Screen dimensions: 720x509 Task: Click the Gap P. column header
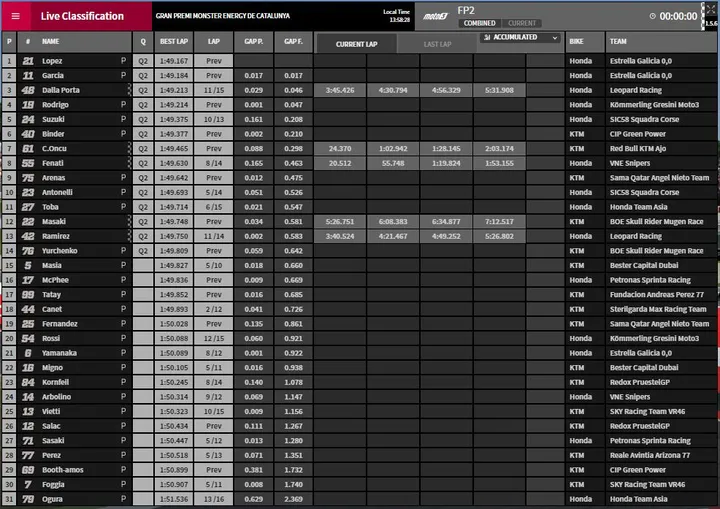[253, 41]
